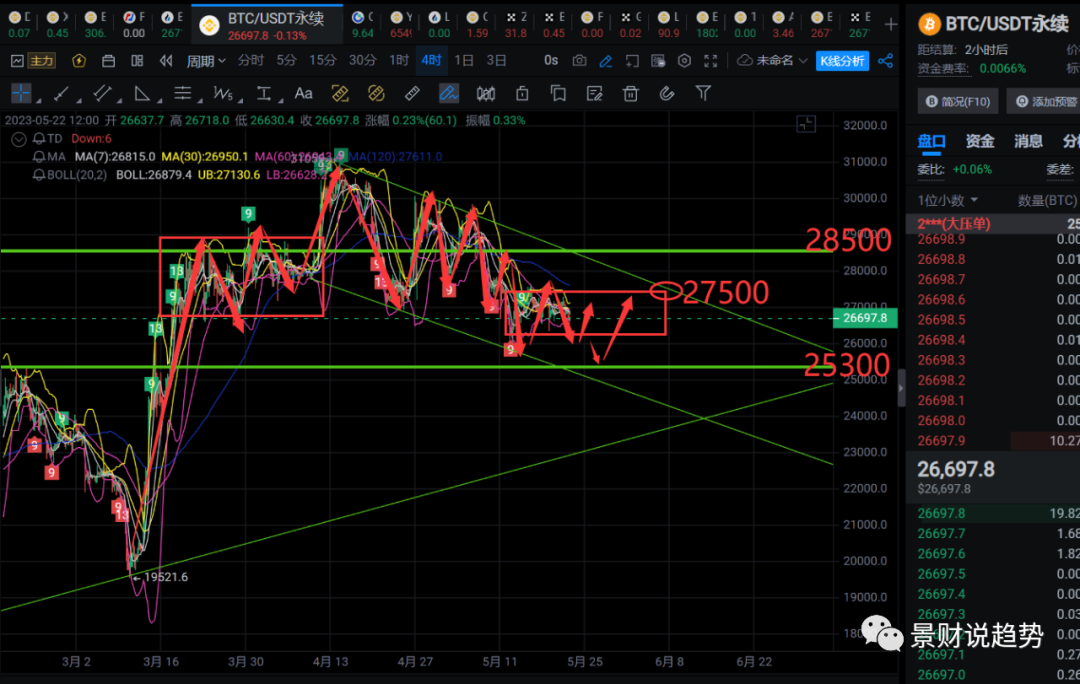Screen dimensions: 1080x684
Task: Pick the parallel channel drawing tool
Action: (x=102, y=93)
